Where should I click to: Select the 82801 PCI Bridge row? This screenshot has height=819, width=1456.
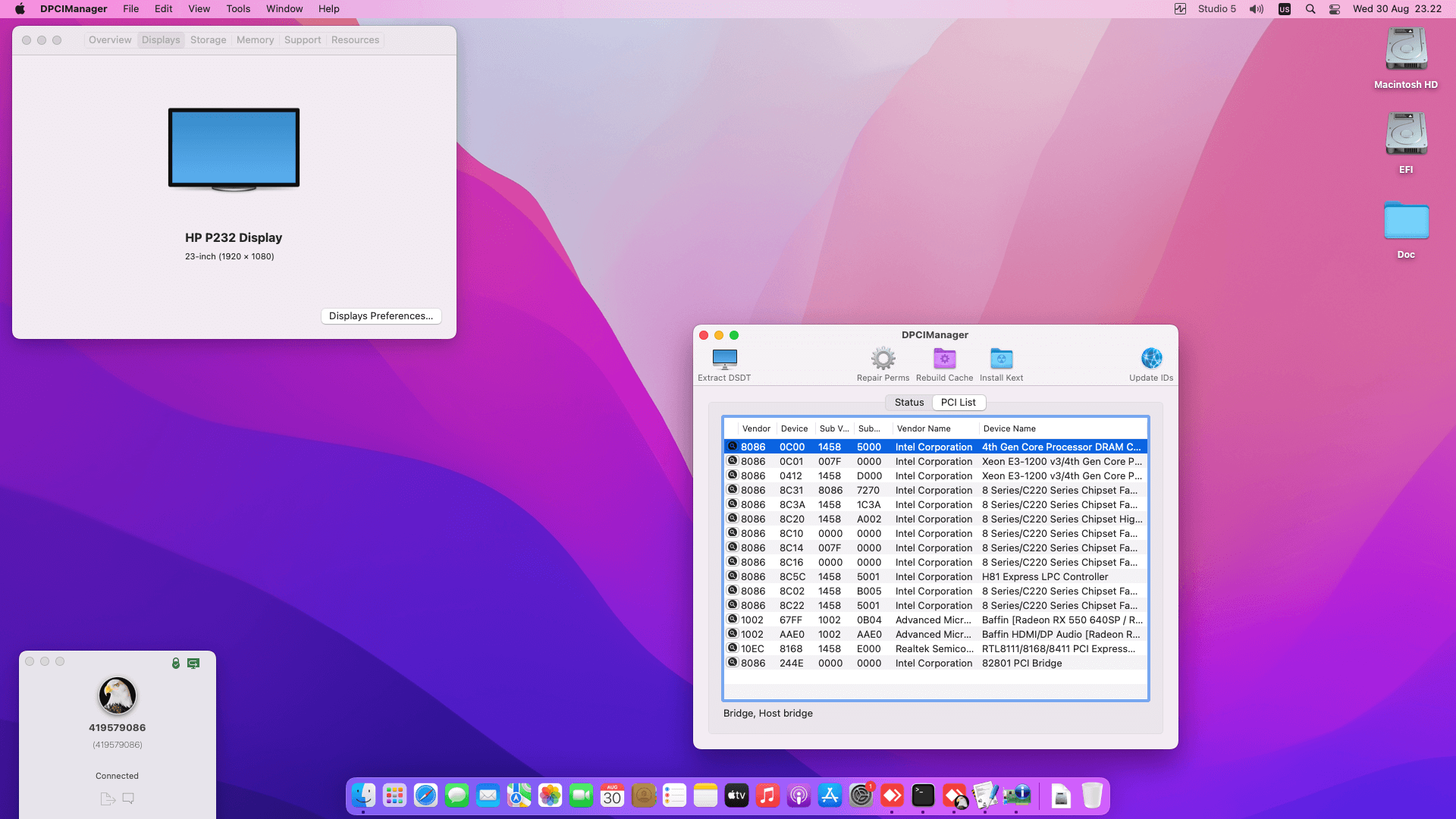pos(936,664)
